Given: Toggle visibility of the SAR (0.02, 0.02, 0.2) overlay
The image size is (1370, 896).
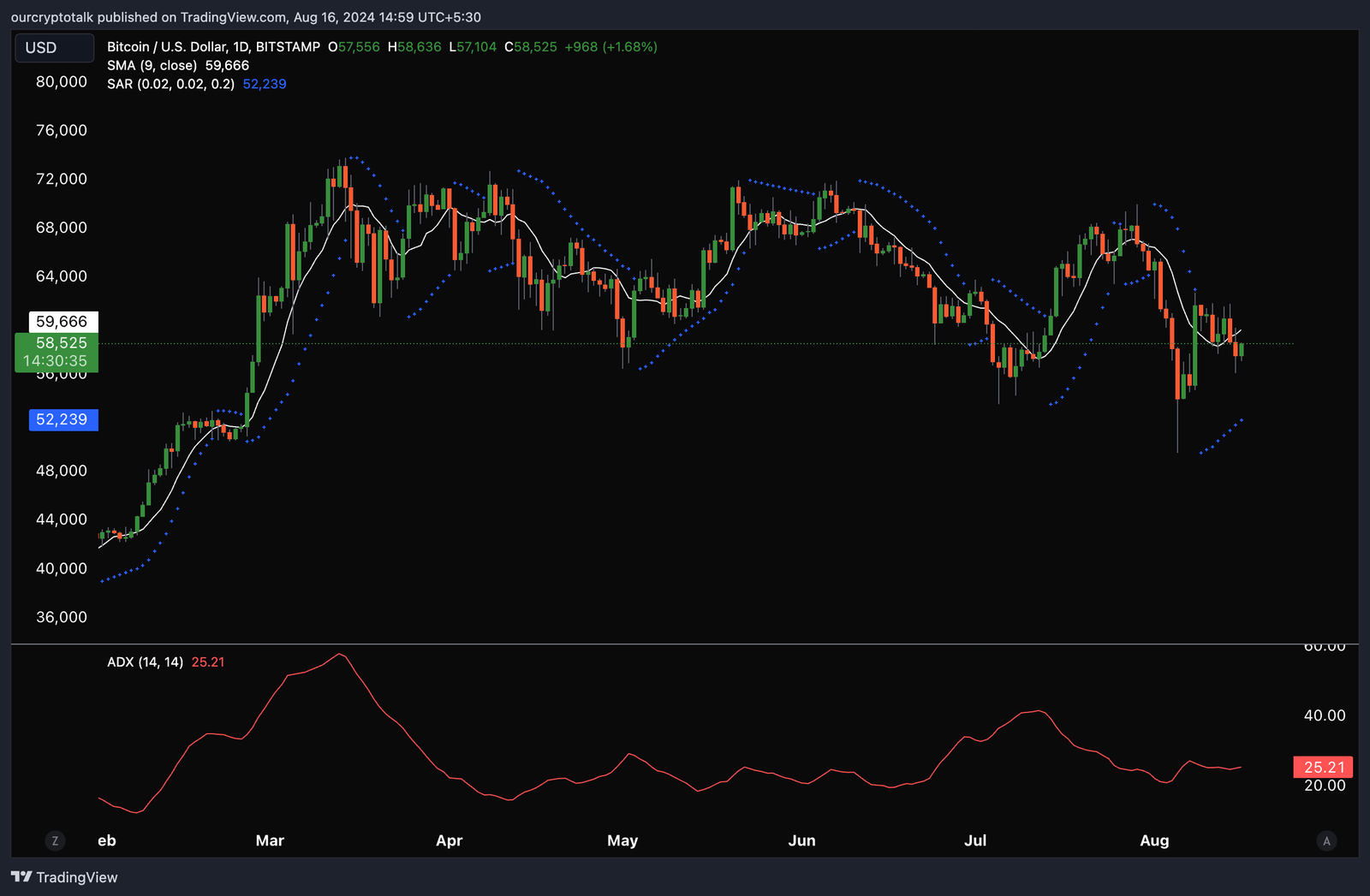Looking at the screenshot, I should click(x=170, y=84).
